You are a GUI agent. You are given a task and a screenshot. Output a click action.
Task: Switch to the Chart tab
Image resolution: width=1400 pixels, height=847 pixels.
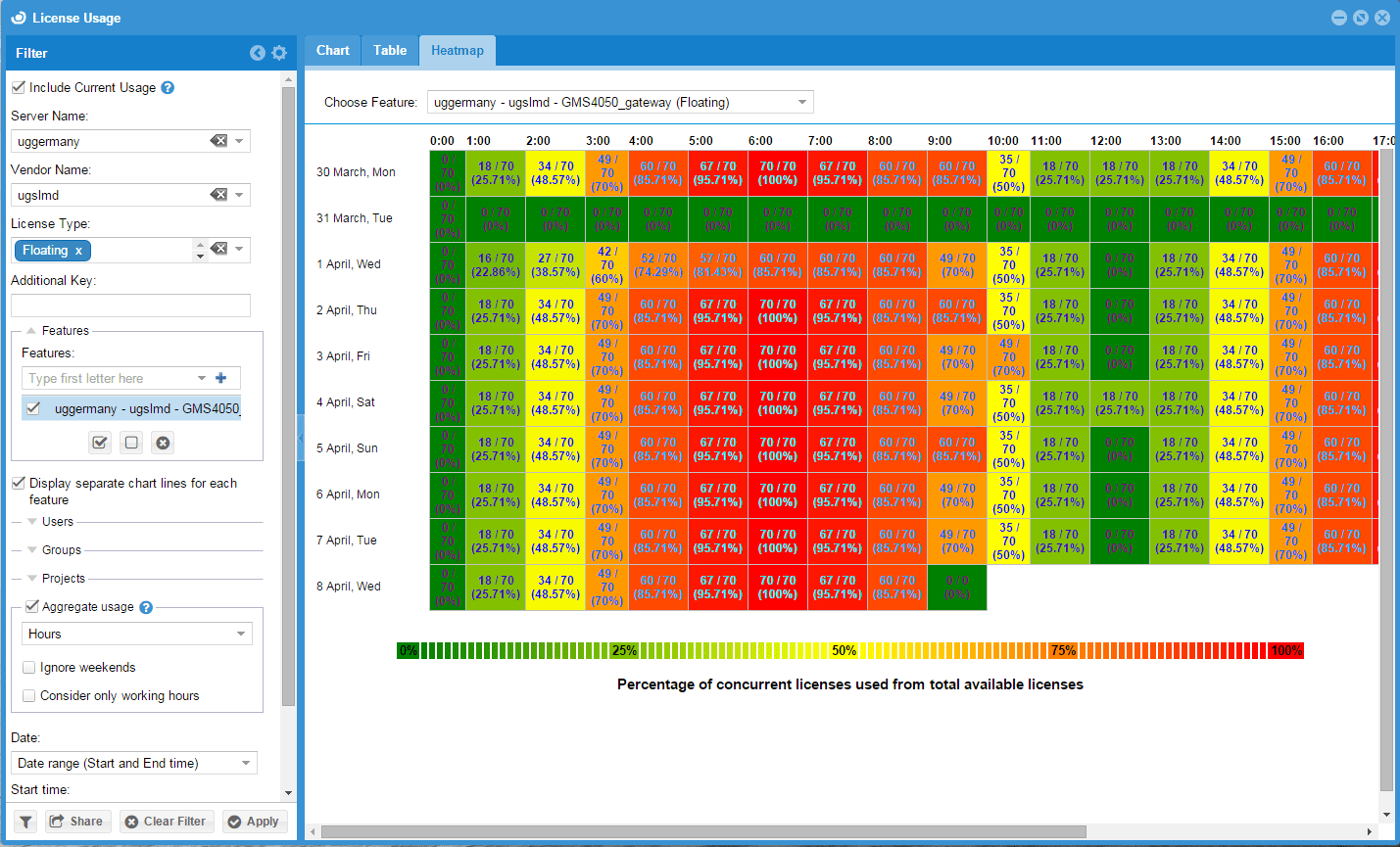pos(332,51)
